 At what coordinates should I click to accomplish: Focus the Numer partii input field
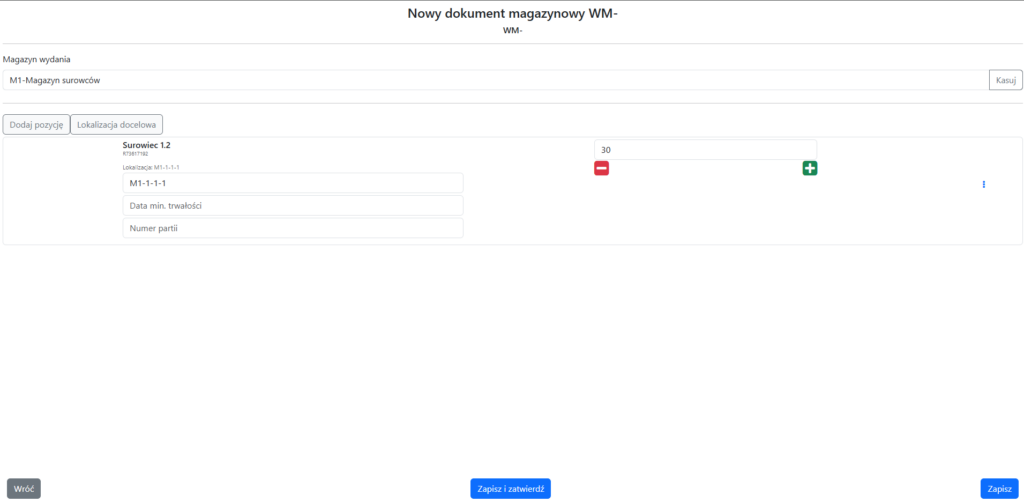[x=292, y=228]
